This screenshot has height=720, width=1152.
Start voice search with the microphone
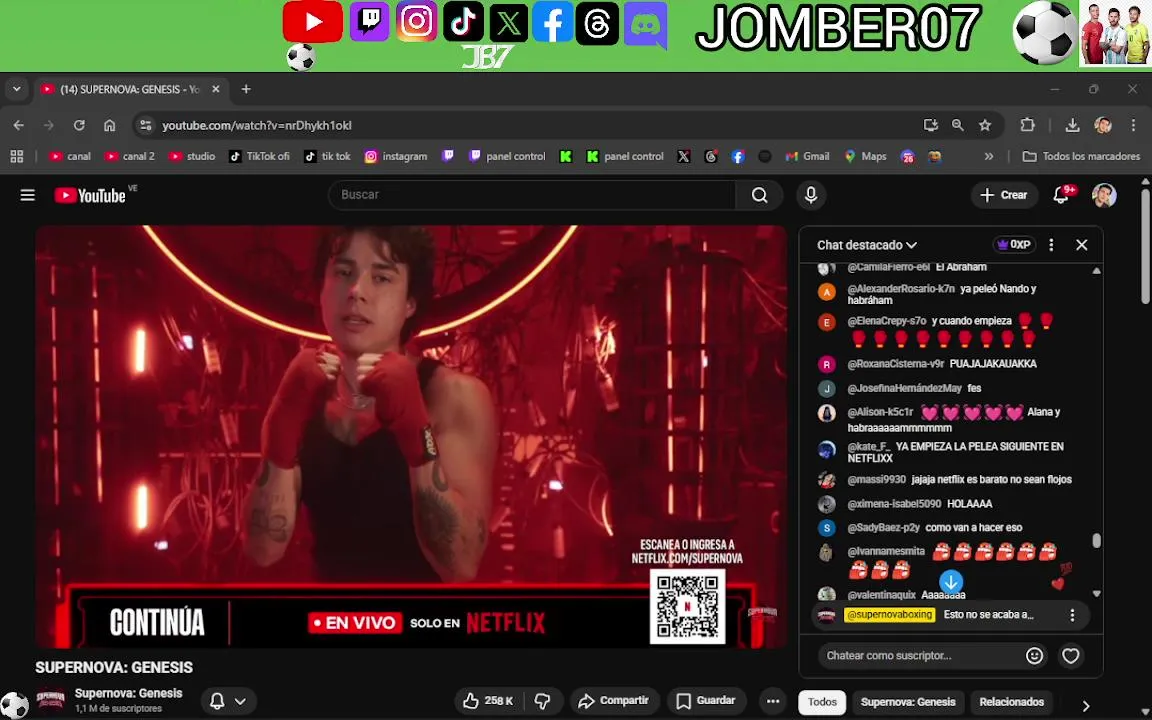[x=810, y=195]
